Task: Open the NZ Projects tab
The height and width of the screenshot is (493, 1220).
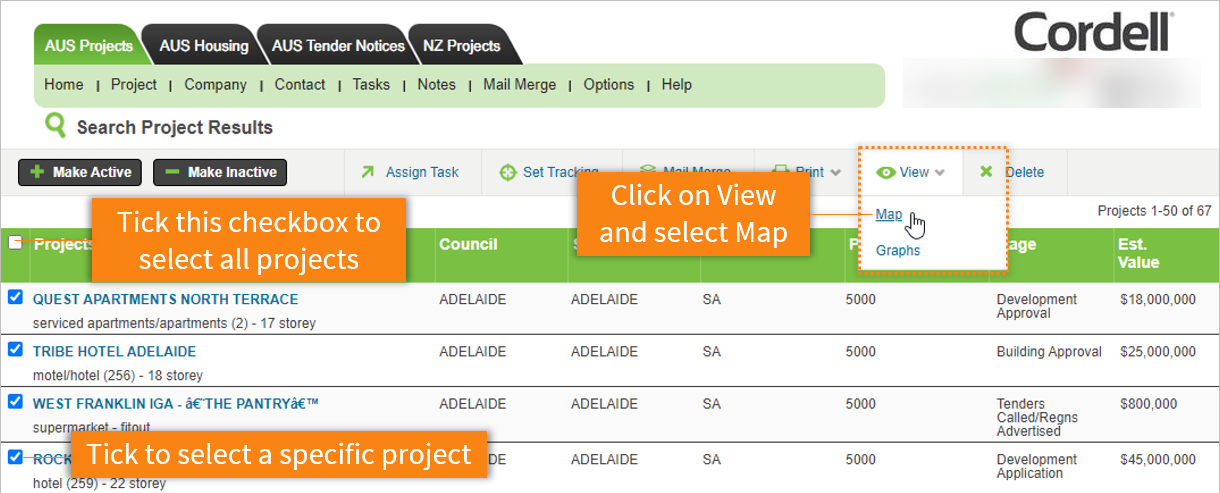Action: point(461,46)
